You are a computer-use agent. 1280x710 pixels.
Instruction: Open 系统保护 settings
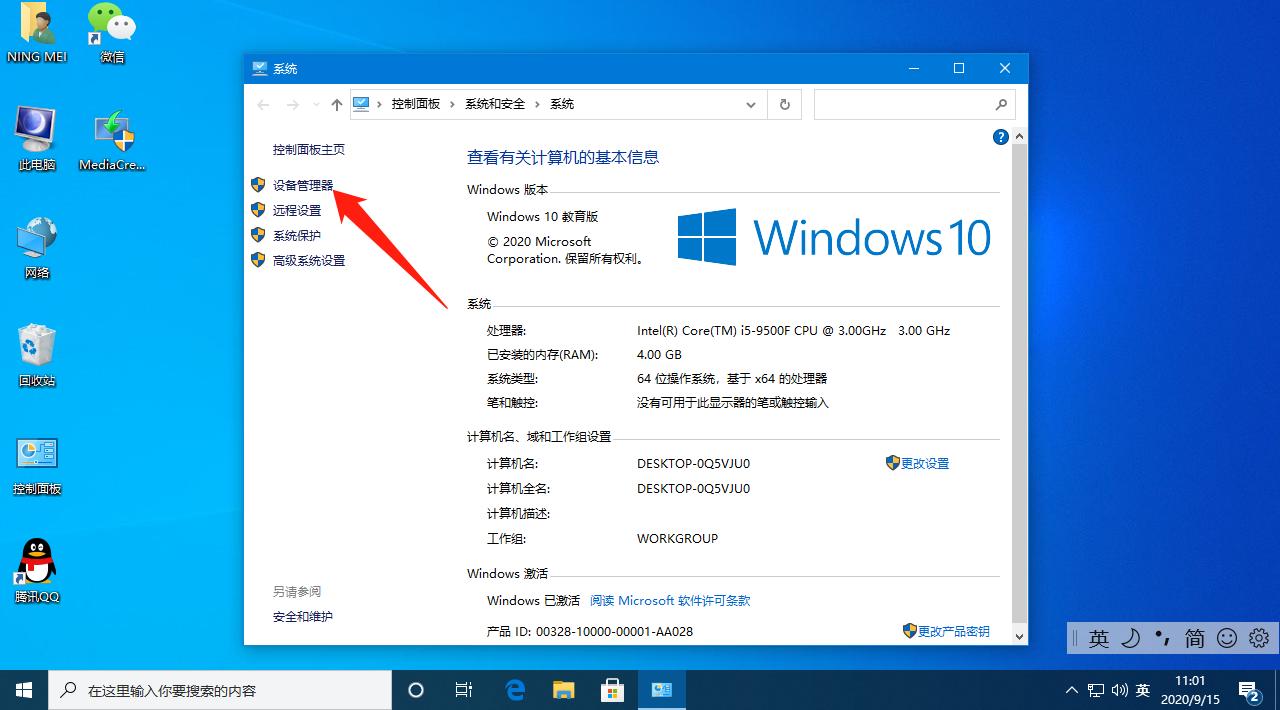tap(295, 235)
